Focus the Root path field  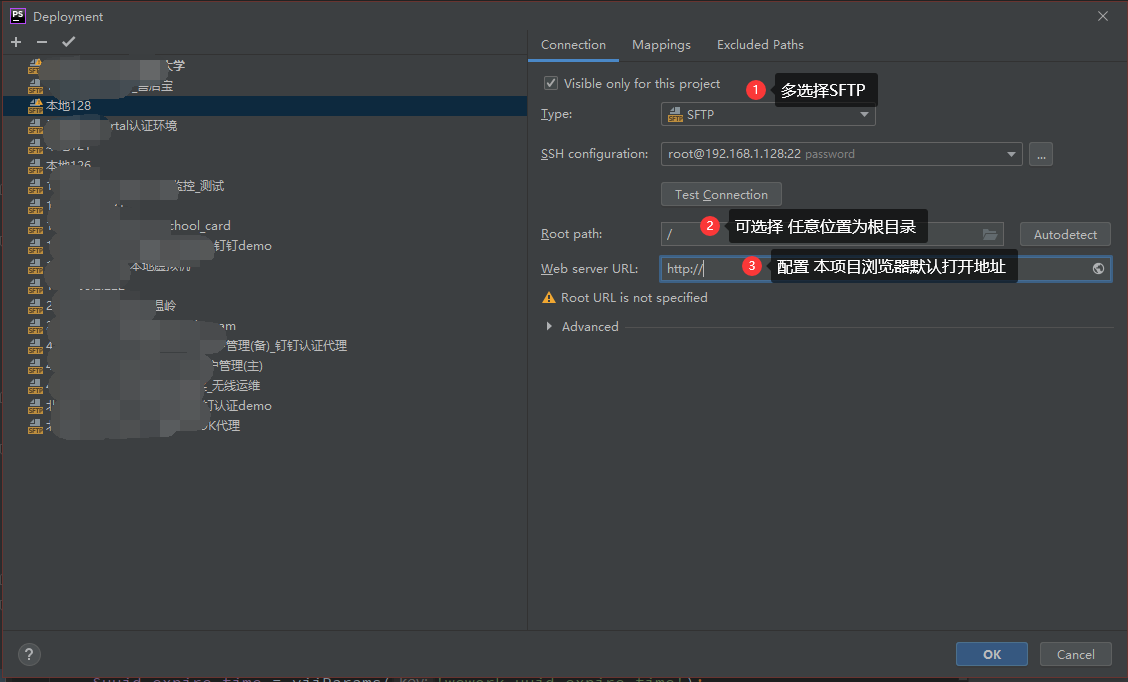[832, 235]
